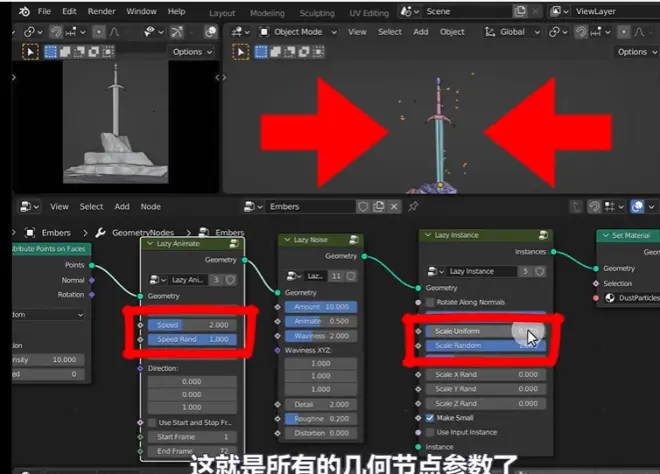This screenshot has width=660, height=474.
Task: Click GeometryNodes in the breadcrumb
Action: [x=143, y=232]
